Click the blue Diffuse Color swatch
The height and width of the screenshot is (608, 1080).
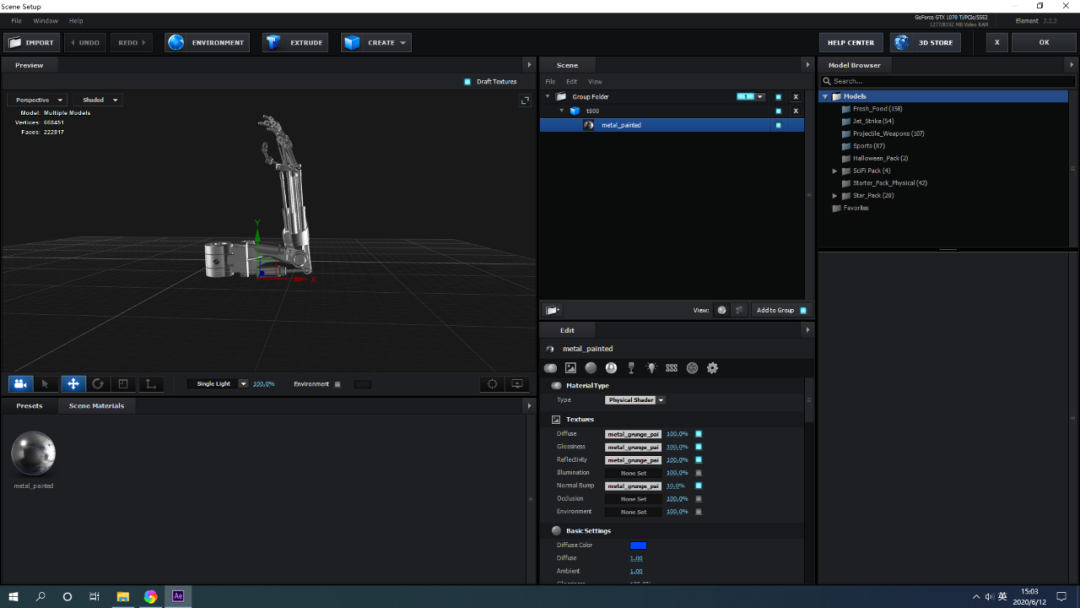pyautogui.click(x=638, y=545)
